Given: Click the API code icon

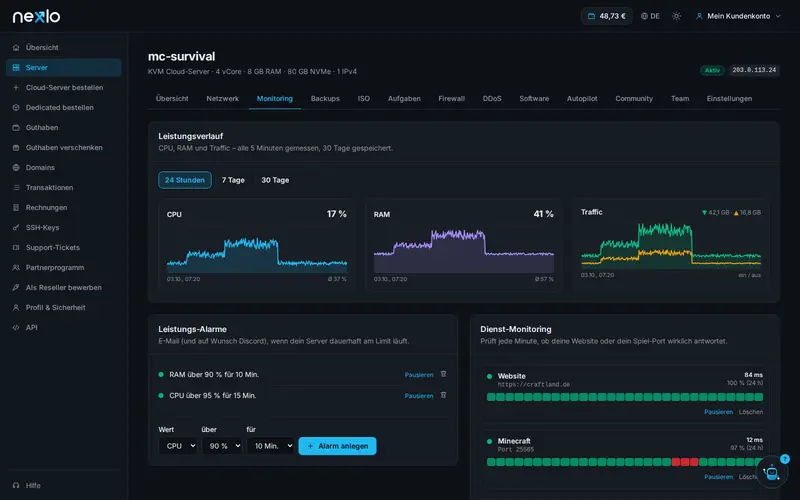Looking at the screenshot, I should point(16,328).
